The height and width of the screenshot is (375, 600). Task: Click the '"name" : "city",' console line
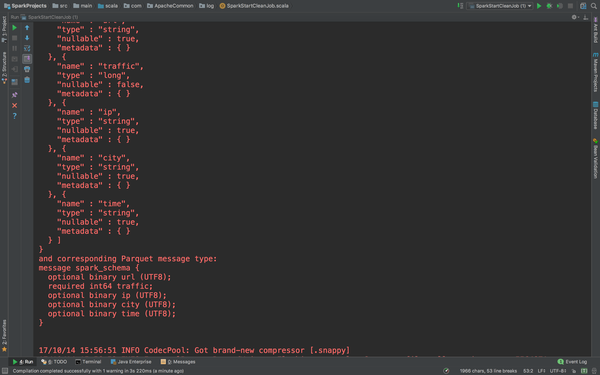click(x=93, y=158)
